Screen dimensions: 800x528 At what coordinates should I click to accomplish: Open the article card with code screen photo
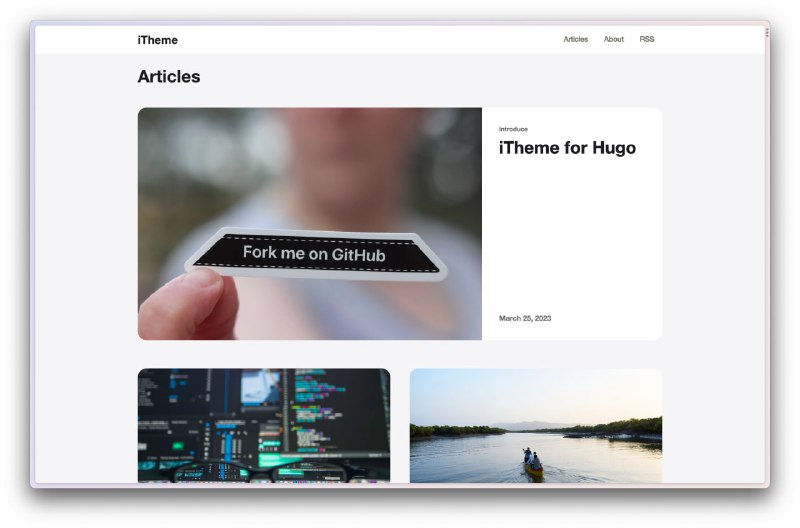264,425
